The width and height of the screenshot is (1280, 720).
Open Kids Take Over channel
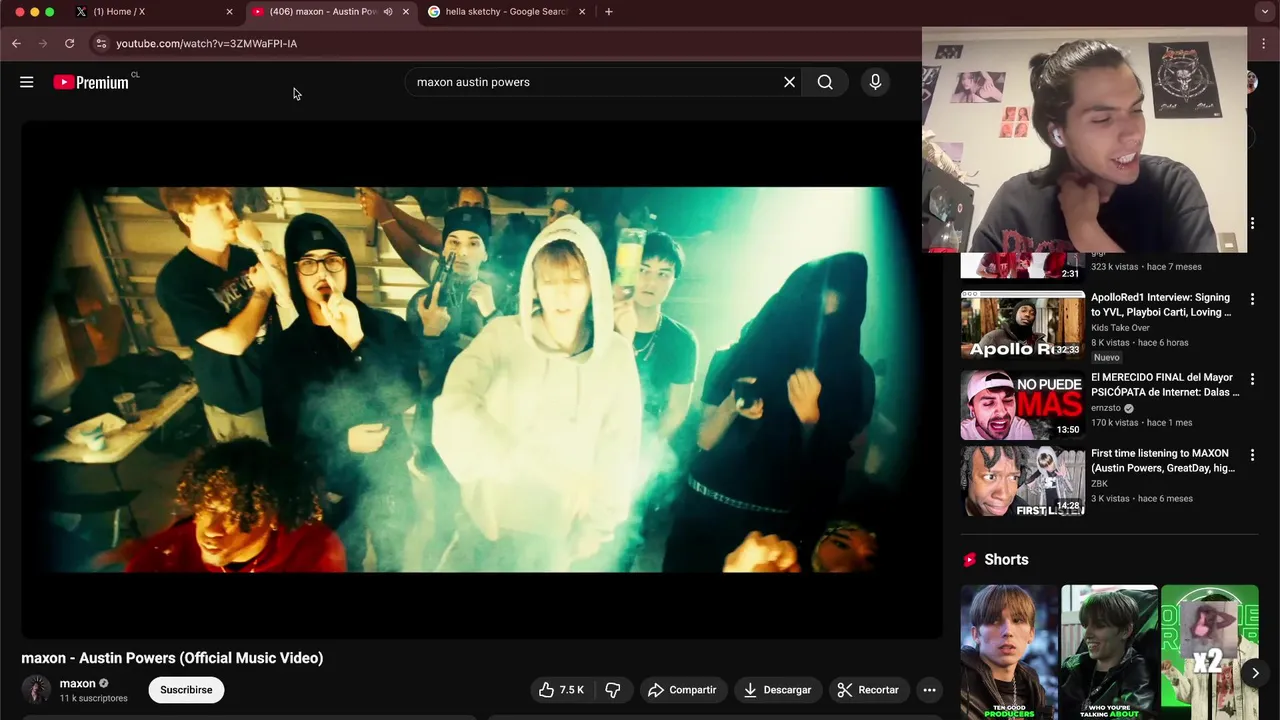(x=1120, y=328)
